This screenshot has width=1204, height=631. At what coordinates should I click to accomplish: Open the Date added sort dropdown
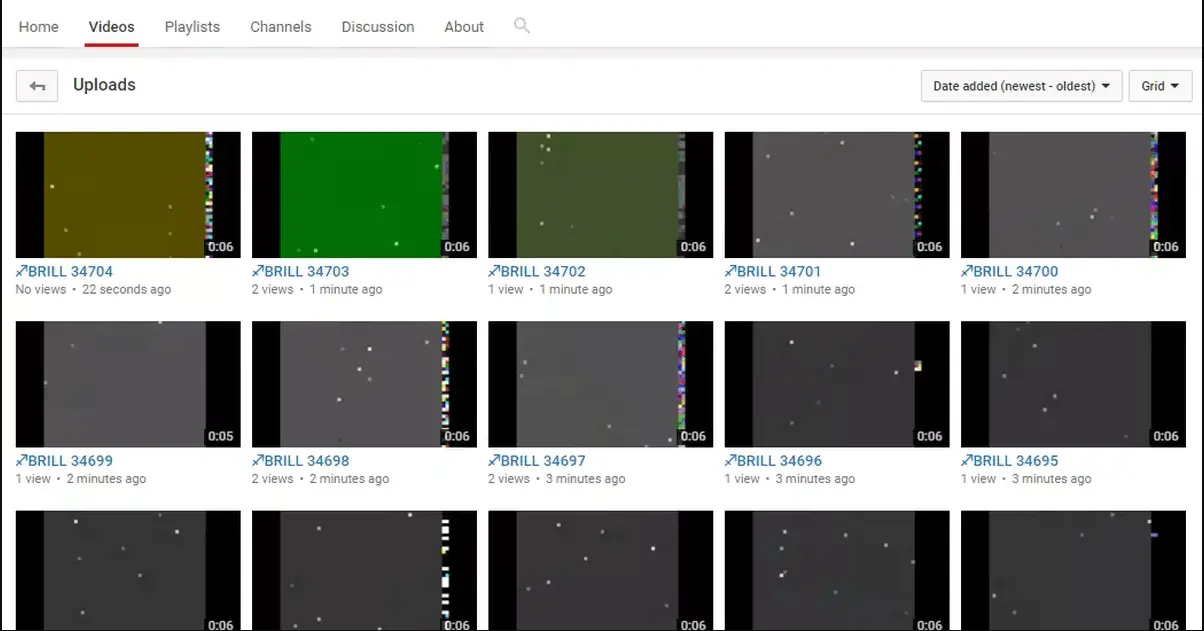1021,86
